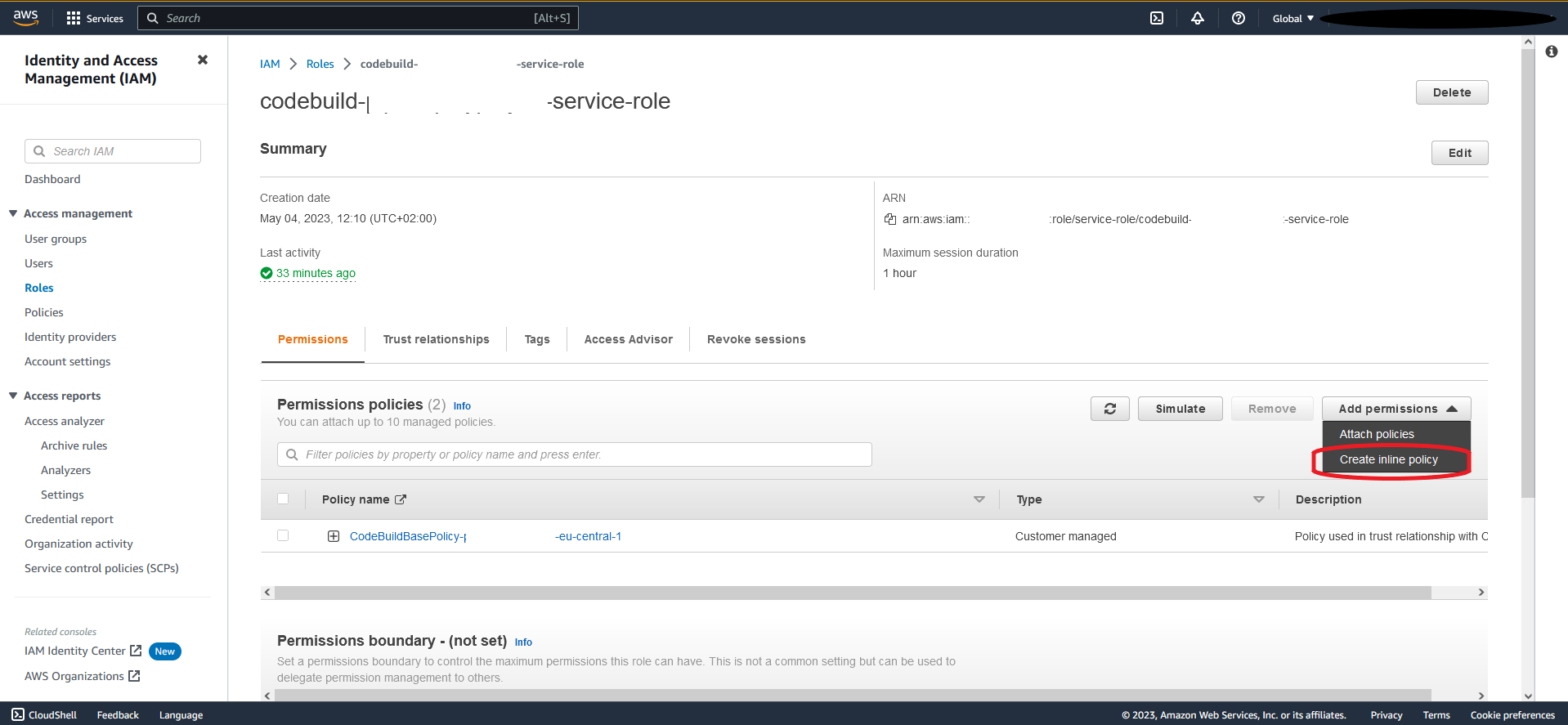This screenshot has height=725, width=1568.
Task: Switch to Trust relationships tab
Action: coord(437,339)
